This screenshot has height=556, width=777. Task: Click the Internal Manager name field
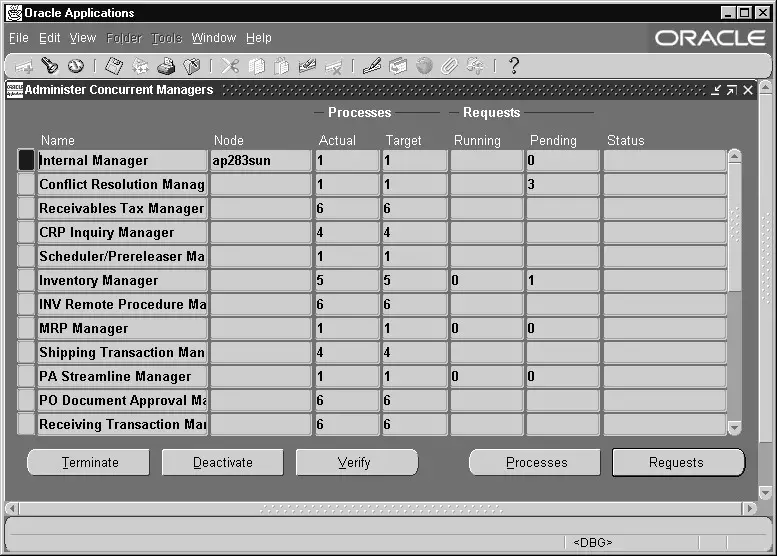click(122, 161)
